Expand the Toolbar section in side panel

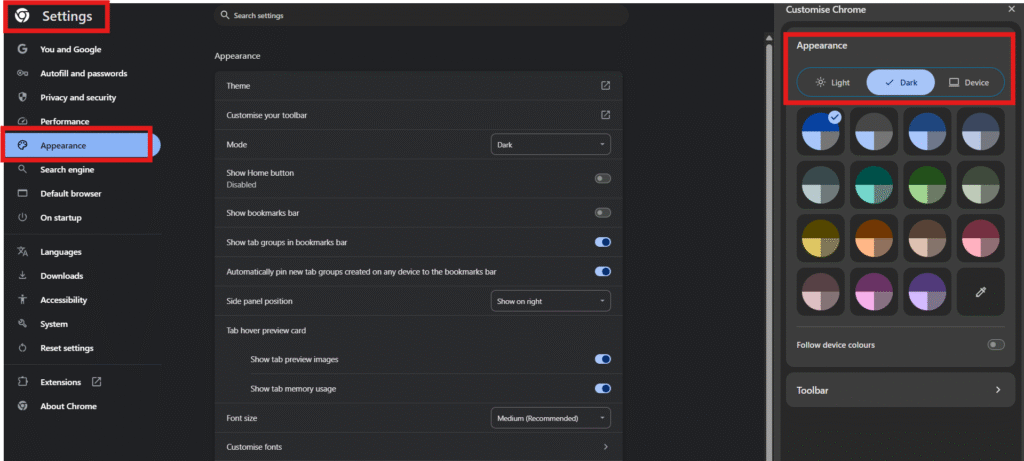pyautogui.click(x=899, y=390)
